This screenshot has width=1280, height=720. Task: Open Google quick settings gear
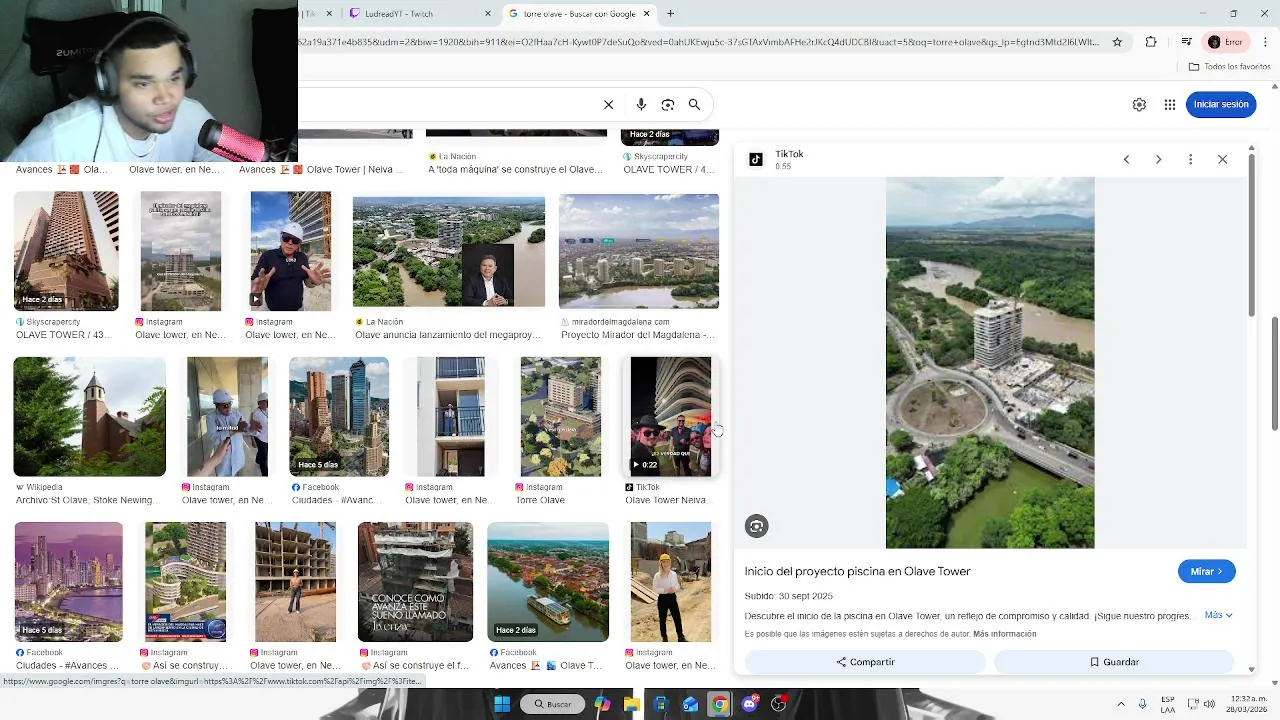click(x=1139, y=104)
